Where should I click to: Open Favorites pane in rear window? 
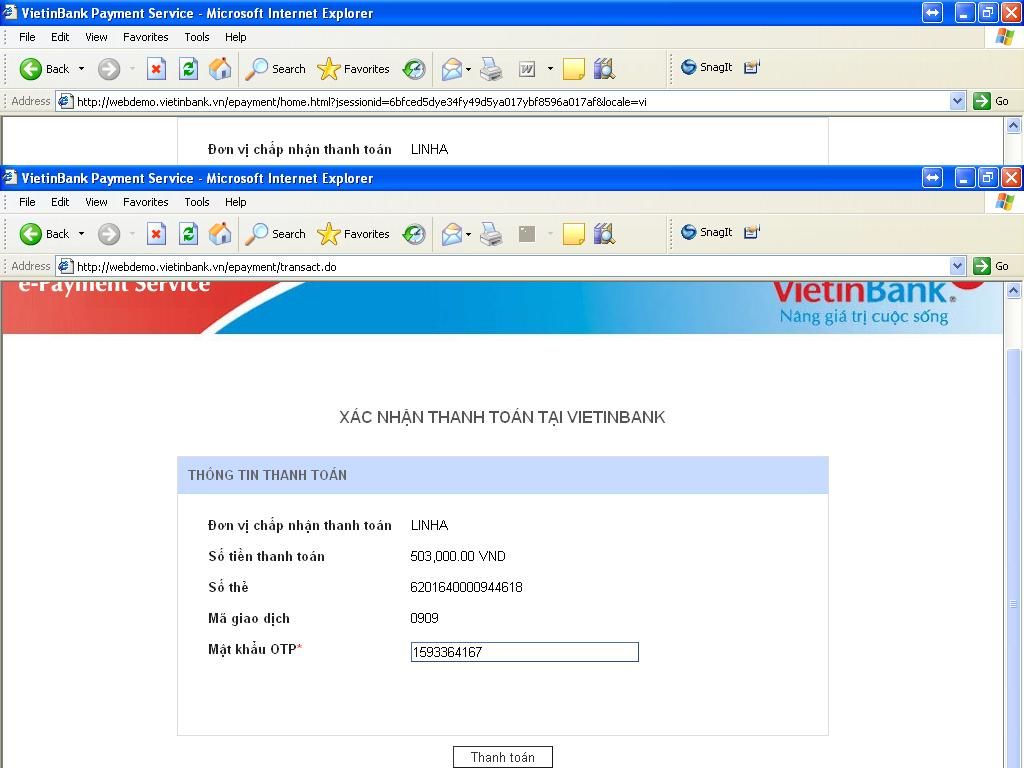pos(353,69)
